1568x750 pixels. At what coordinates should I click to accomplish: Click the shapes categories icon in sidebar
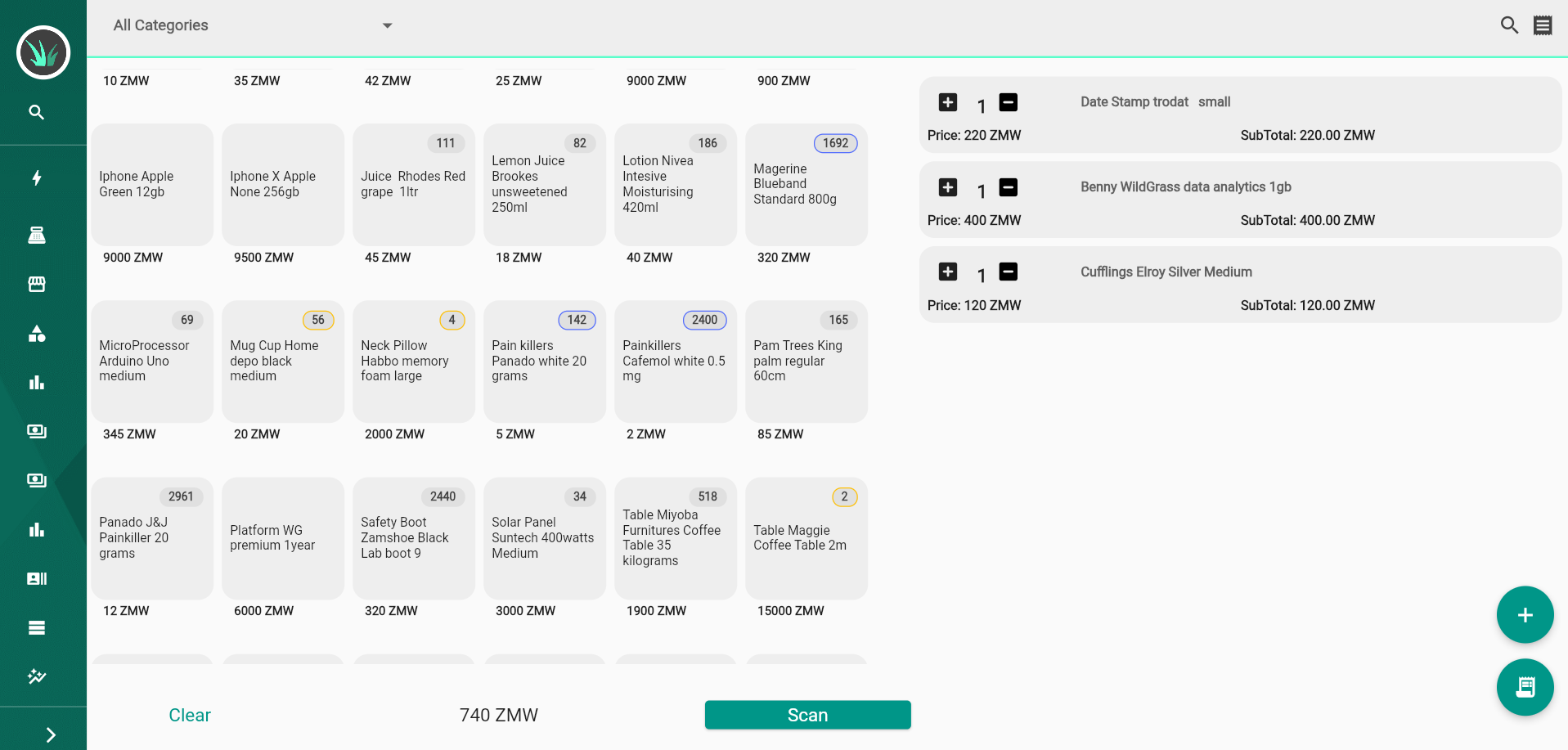click(36, 334)
